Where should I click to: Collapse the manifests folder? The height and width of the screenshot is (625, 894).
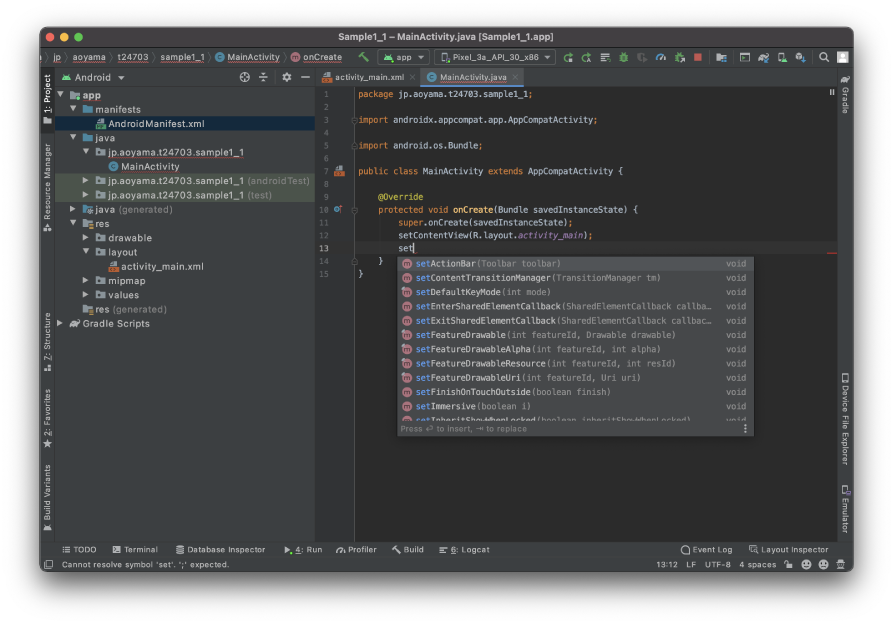[x=73, y=109]
